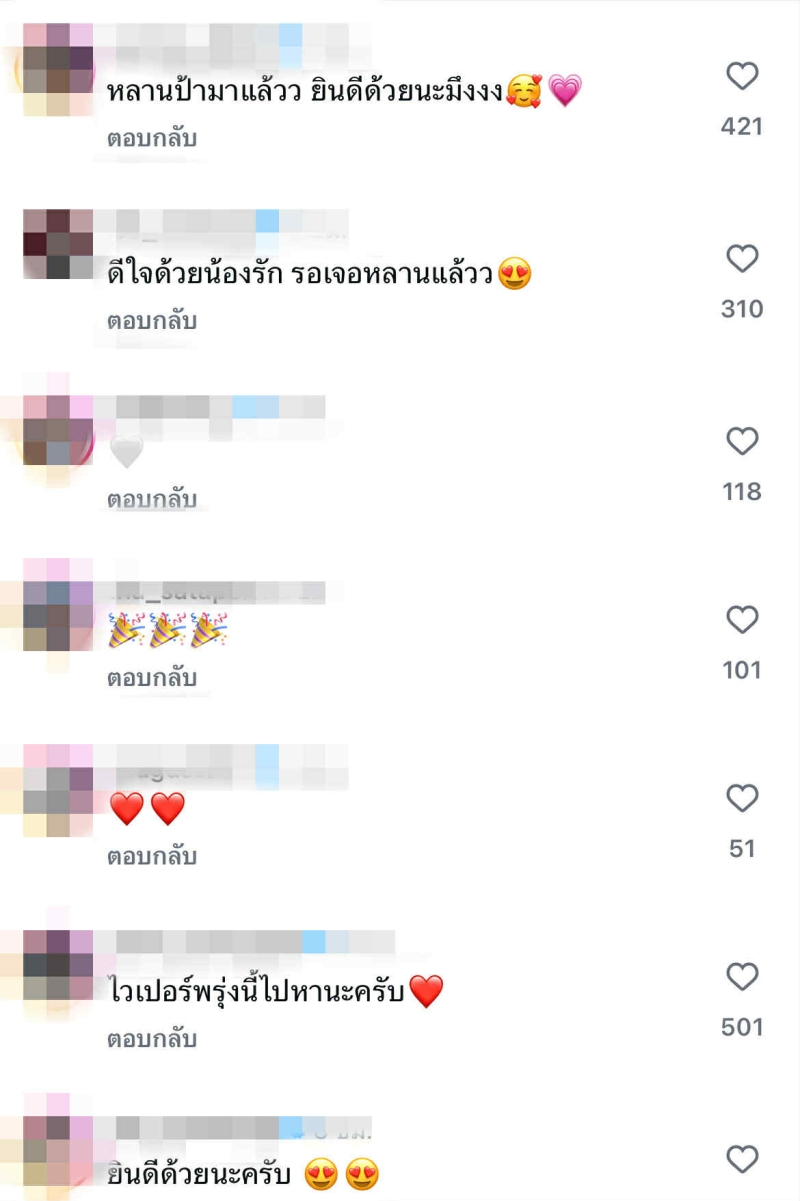Image resolution: width=800 pixels, height=1201 pixels.
Task: Reply to the party popper comment
Action: click(152, 678)
